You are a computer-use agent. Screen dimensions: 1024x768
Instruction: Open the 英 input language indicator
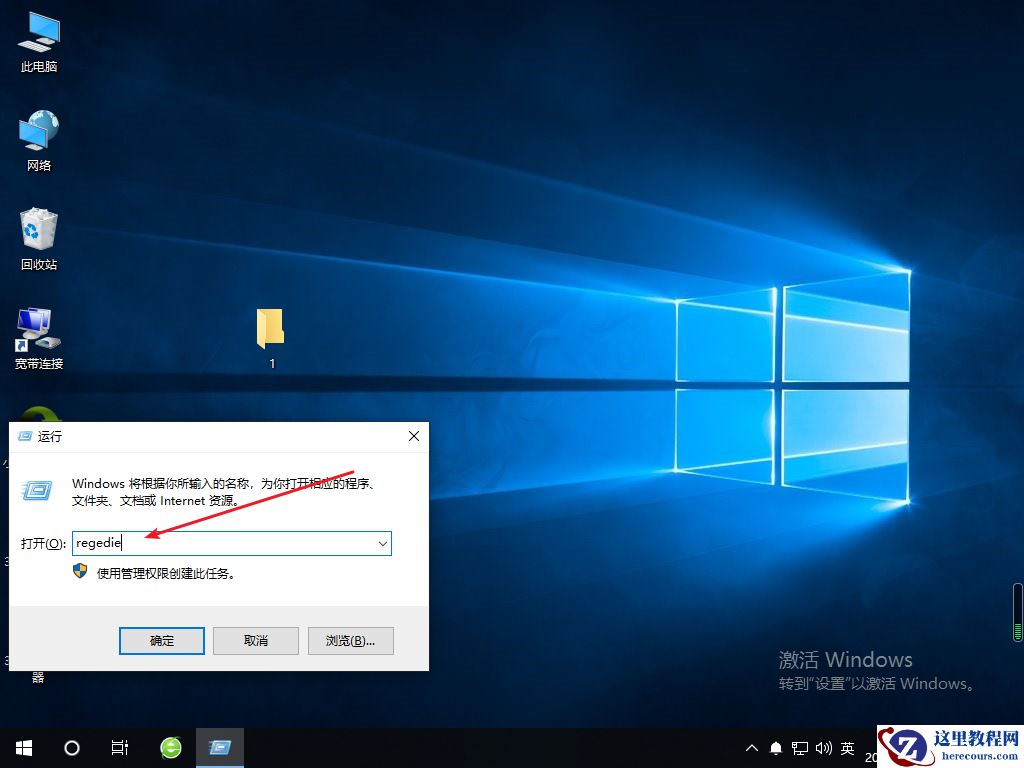click(x=846, y=747)
